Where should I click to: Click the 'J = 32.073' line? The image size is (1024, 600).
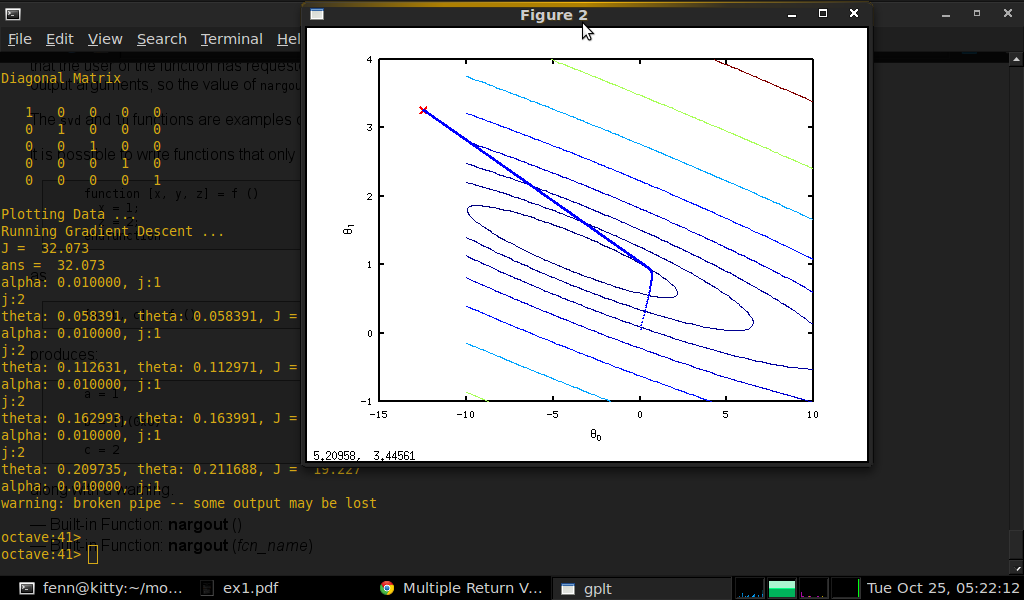click(x=44, y=248)
